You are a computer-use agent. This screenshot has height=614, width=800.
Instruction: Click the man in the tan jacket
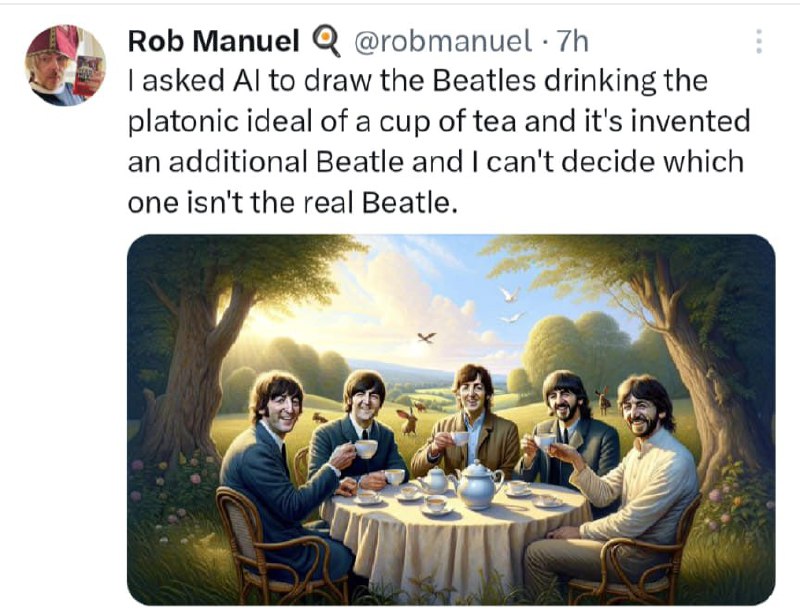472,425
